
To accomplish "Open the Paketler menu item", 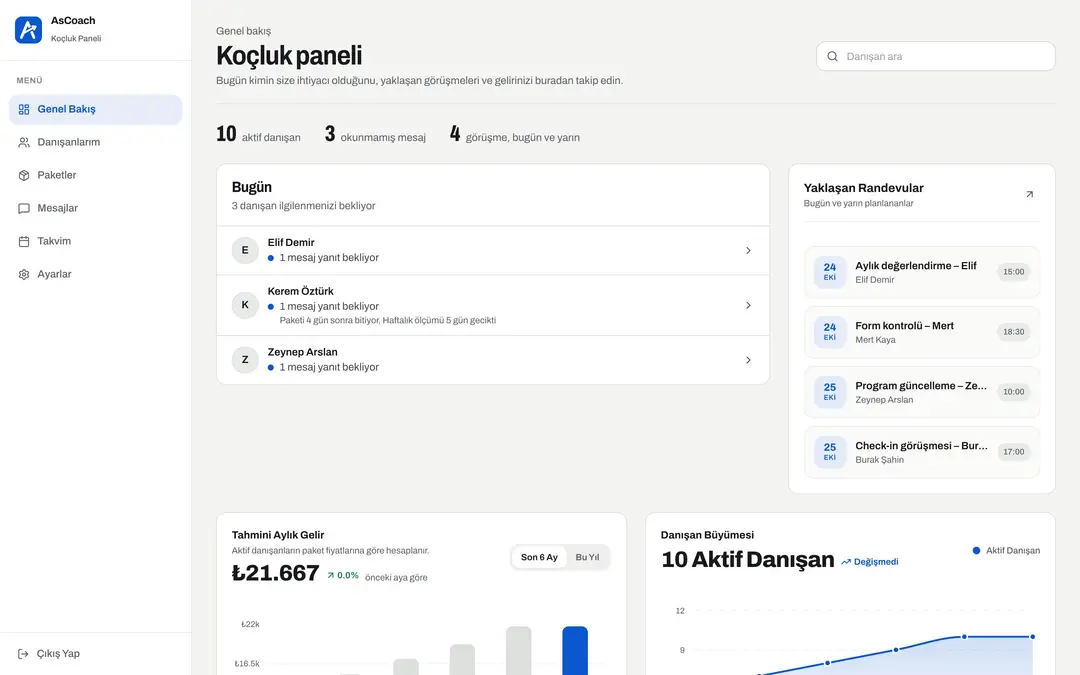I will point(96,176).
